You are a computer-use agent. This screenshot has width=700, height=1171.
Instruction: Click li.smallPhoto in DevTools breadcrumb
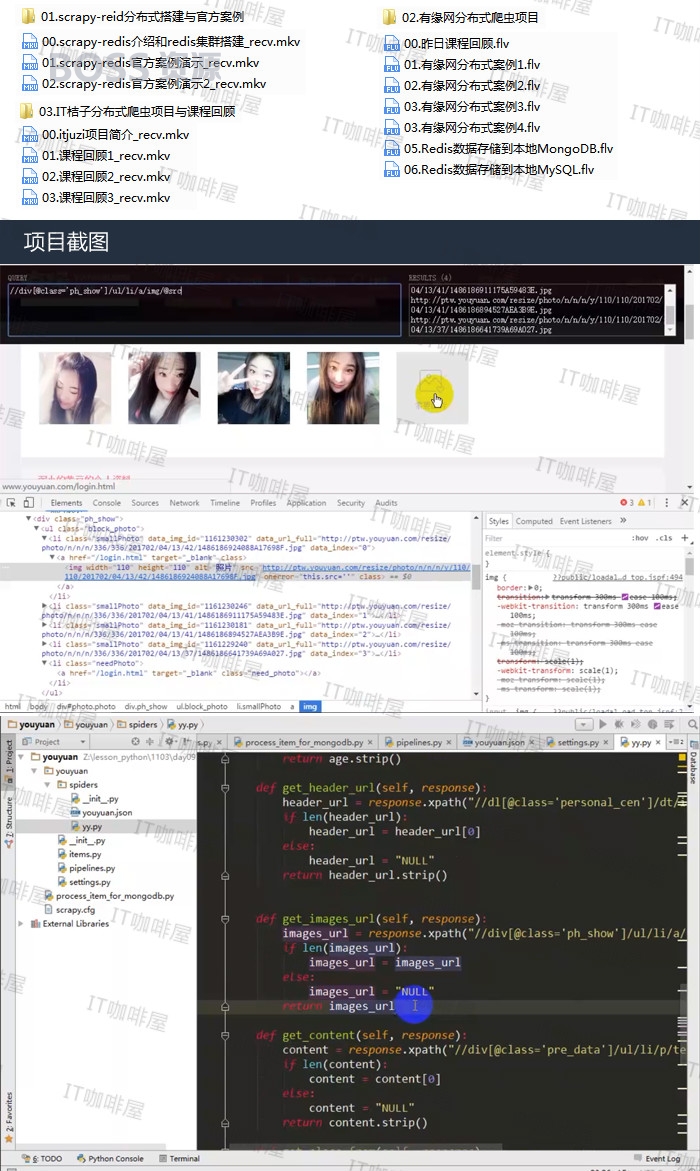click(x=258, y=706)
